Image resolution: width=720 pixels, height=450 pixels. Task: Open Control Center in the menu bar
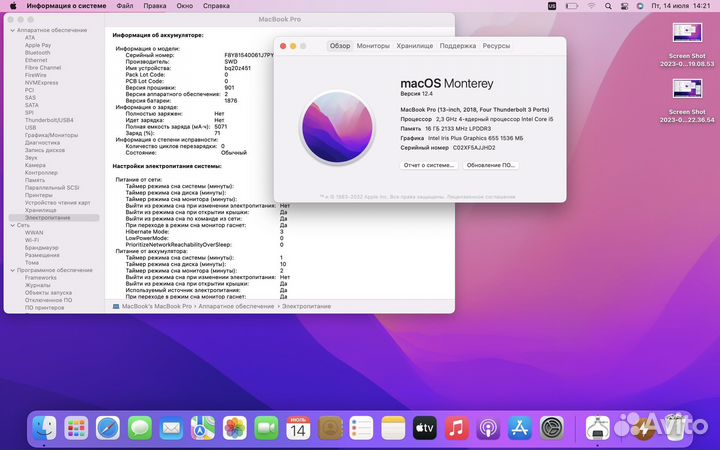coord(624,6)
